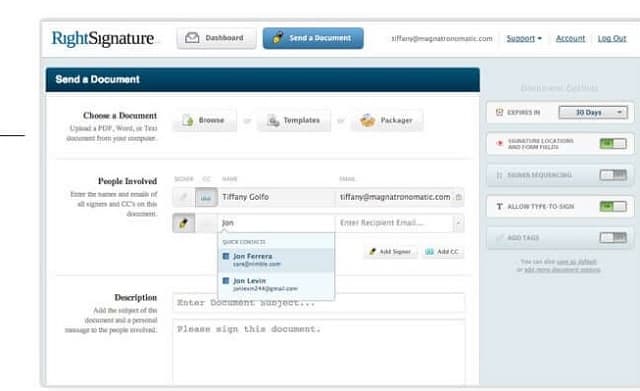
Task: Click the People Involved heading
Action: pos(127,181)
